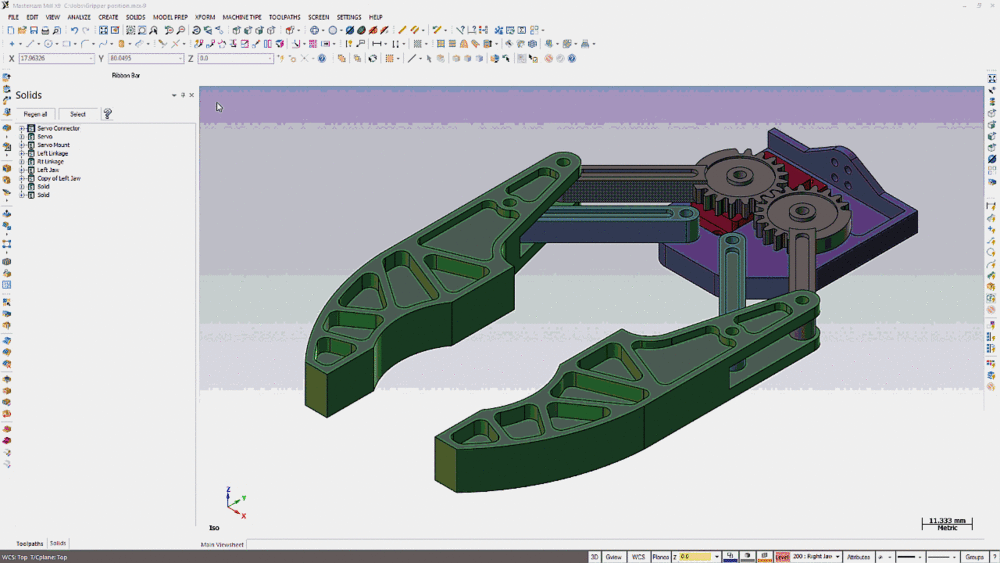1000x563 pixels.
Task: Expand the Servo Connector tree node
Action: (22, 129)
